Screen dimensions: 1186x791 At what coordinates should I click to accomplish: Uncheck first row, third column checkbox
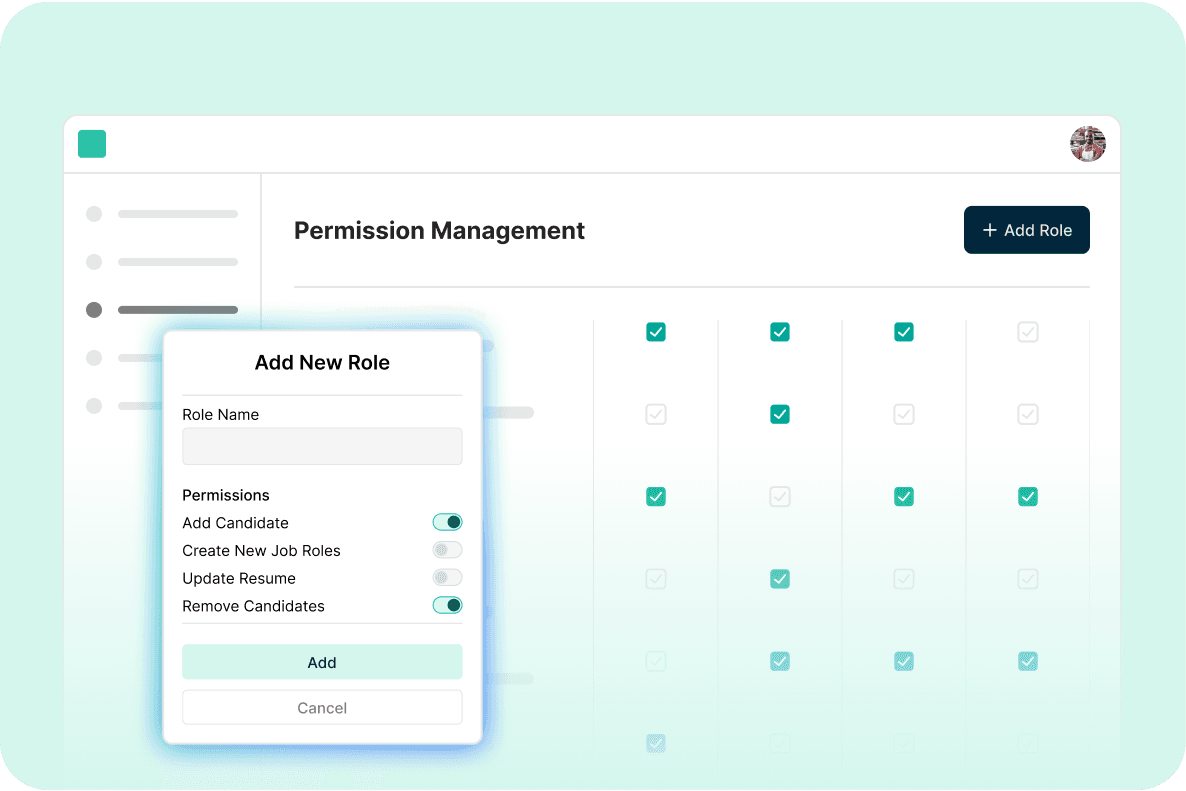pyautogui.click(x=903, y=332)
